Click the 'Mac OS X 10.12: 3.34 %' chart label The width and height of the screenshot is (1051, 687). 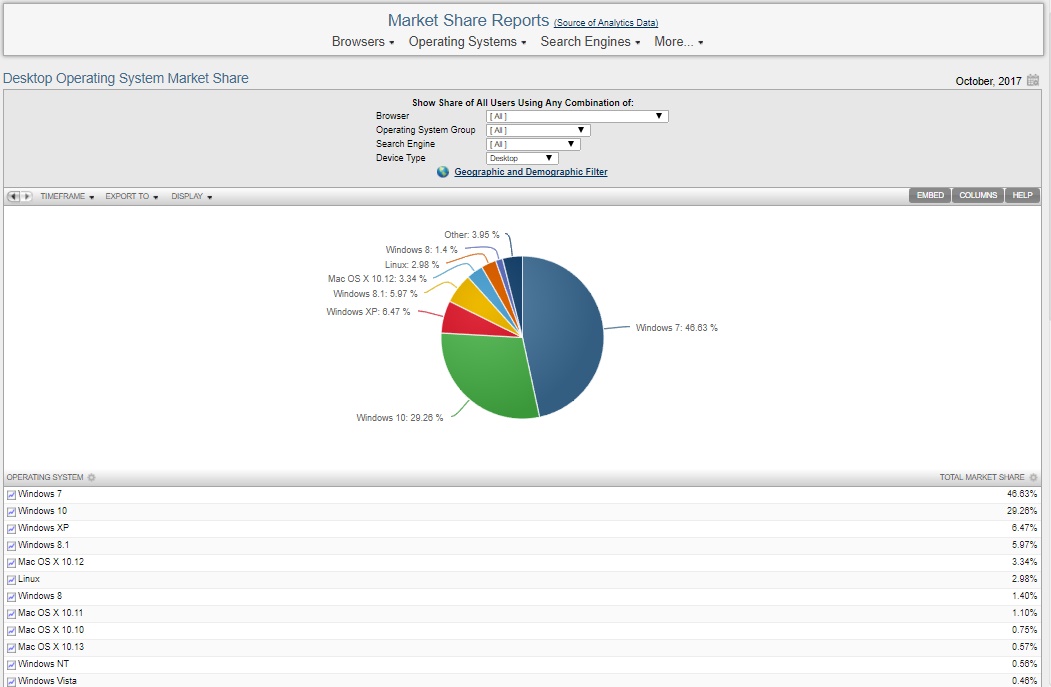point(377,279)
